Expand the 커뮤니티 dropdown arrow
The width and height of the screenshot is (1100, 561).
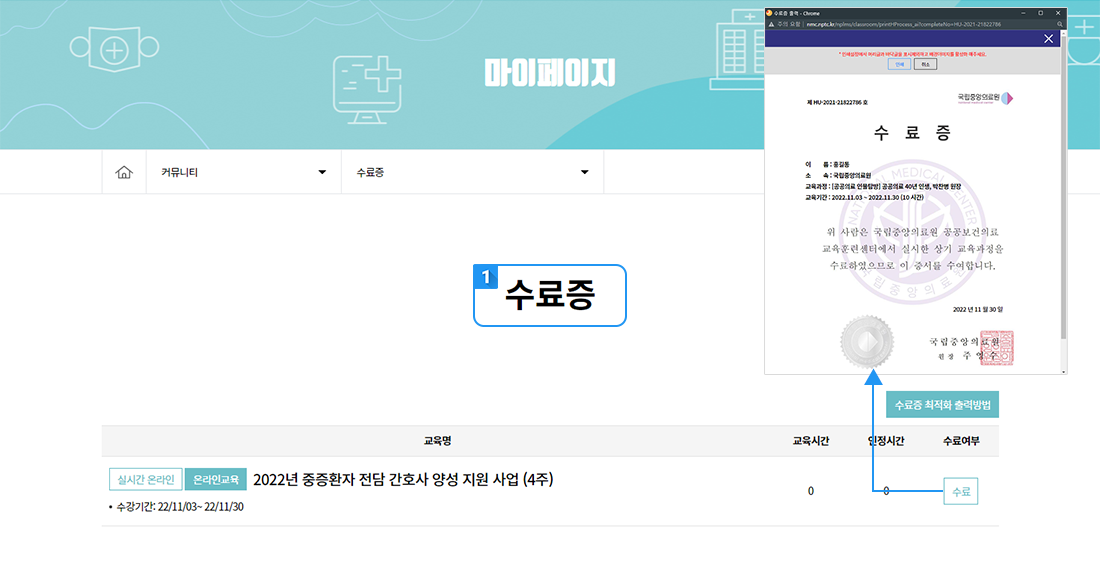[x=322, y=173]
